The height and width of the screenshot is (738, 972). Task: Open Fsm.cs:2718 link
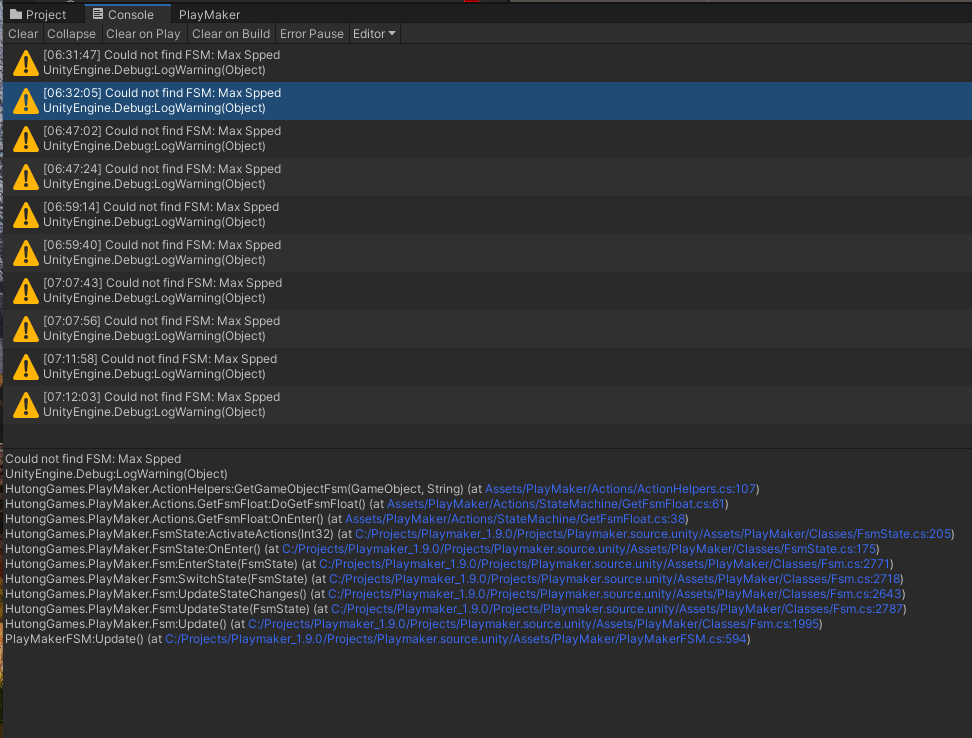[x=614, y=579]
